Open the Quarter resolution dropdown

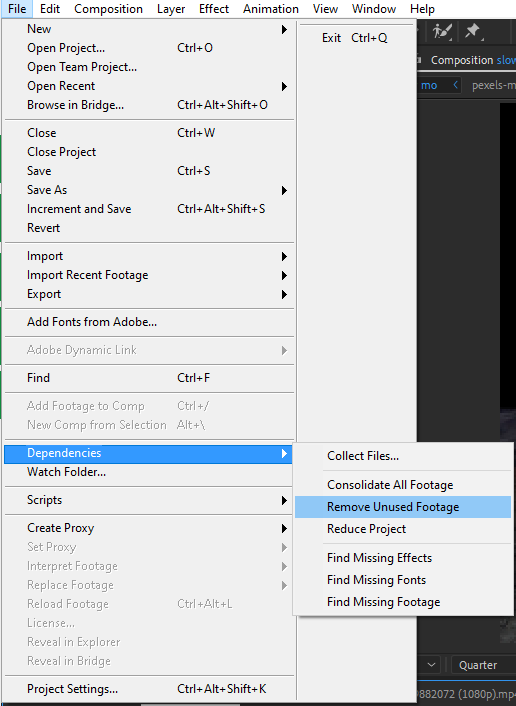[x=483, y=665]
